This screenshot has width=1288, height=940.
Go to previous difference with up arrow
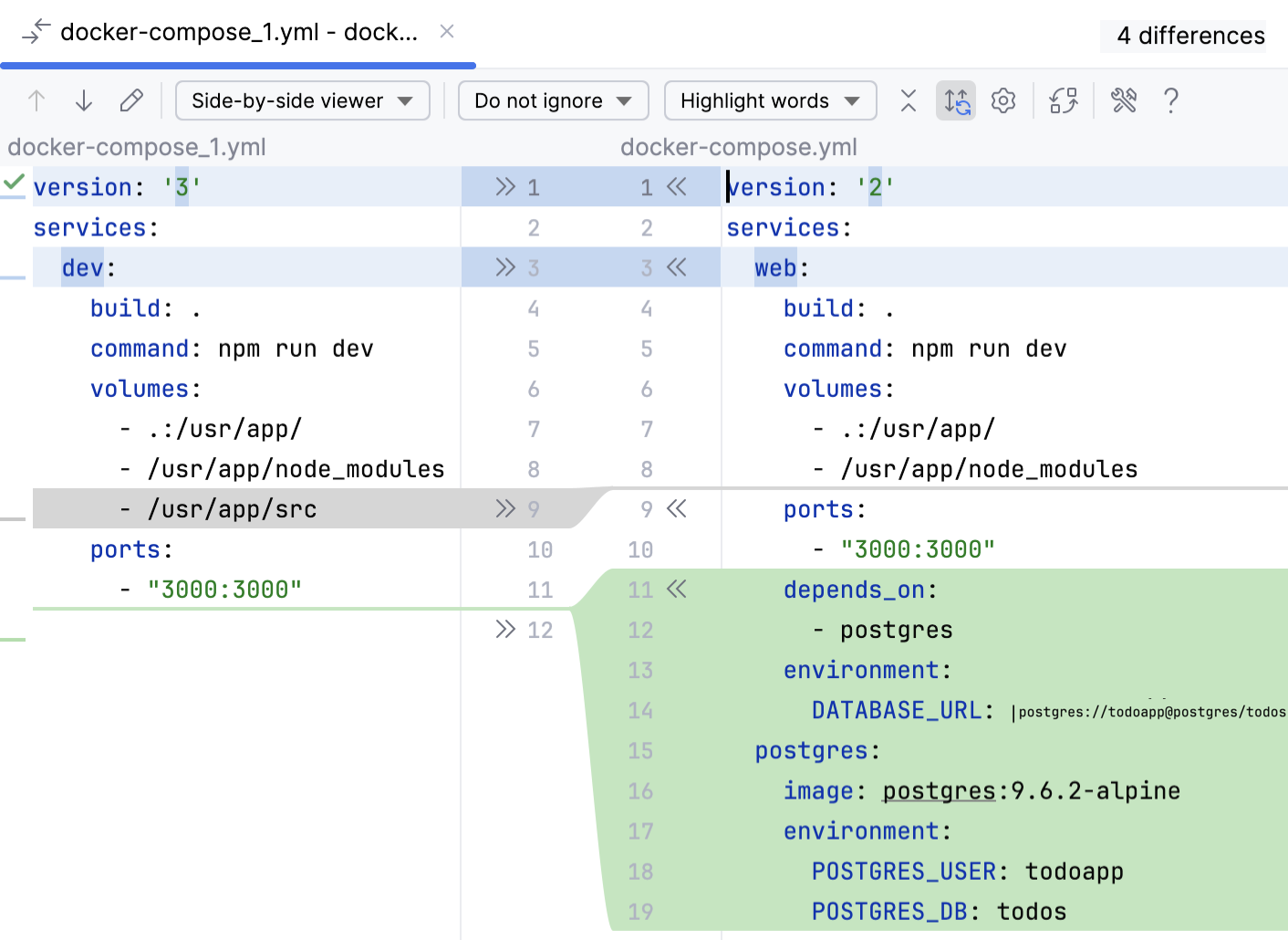tap(36, 100)
